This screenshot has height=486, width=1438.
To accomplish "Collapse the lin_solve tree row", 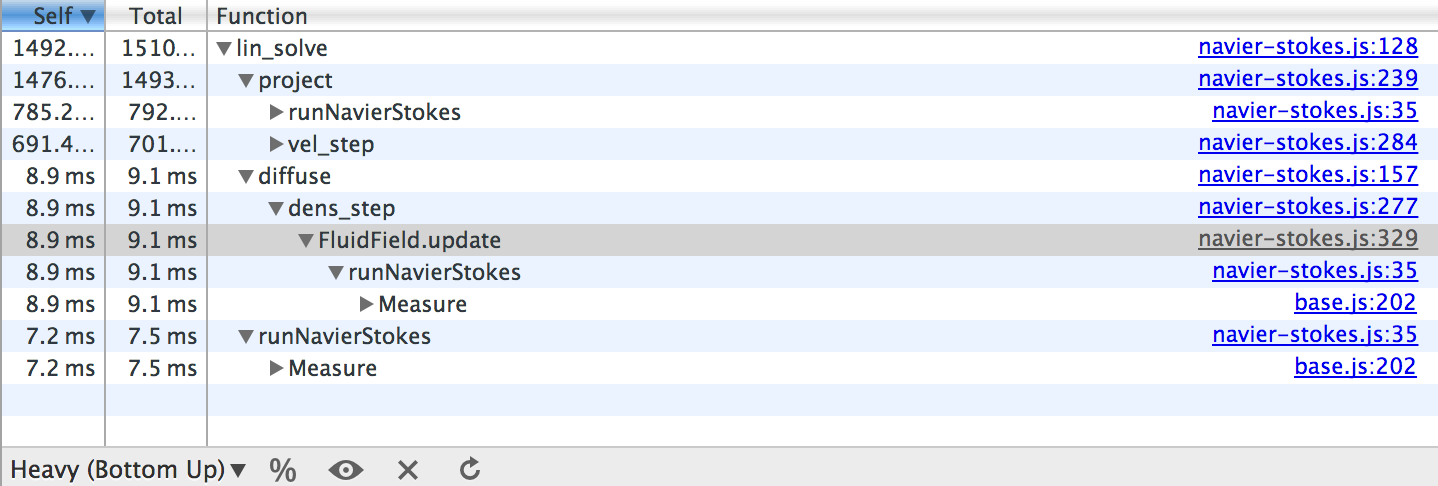I will (224, 49).
